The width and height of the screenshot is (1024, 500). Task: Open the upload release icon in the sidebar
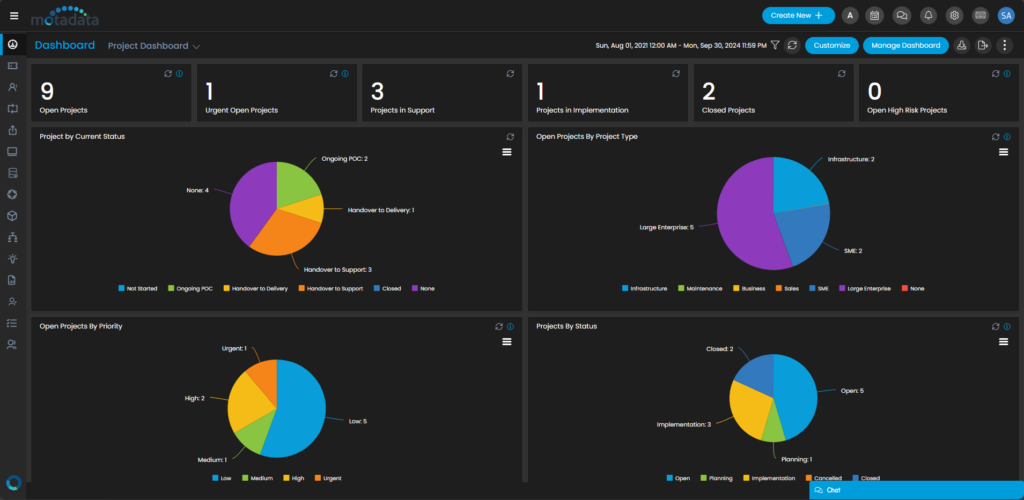pyautogui.click(x=12, y=130)
